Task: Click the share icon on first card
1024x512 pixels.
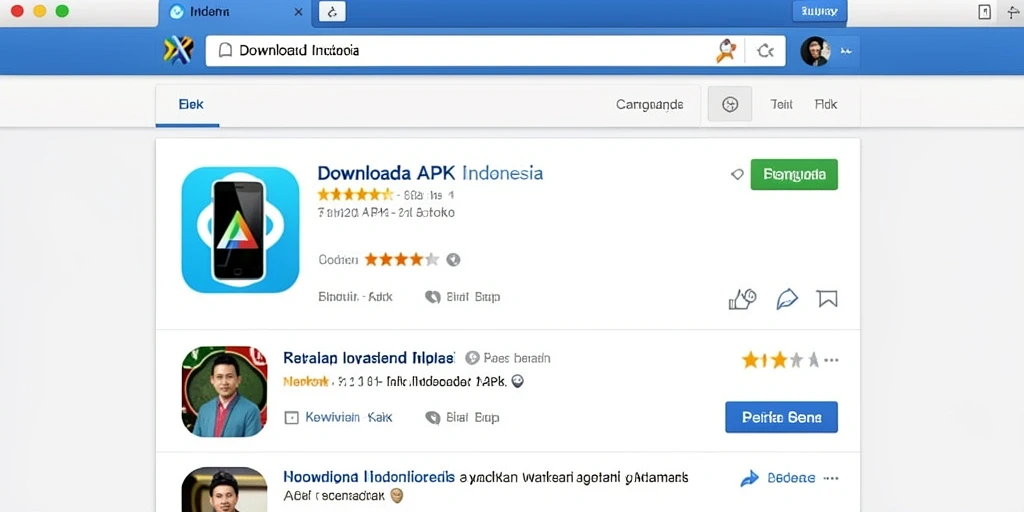Action: point(786,299)
